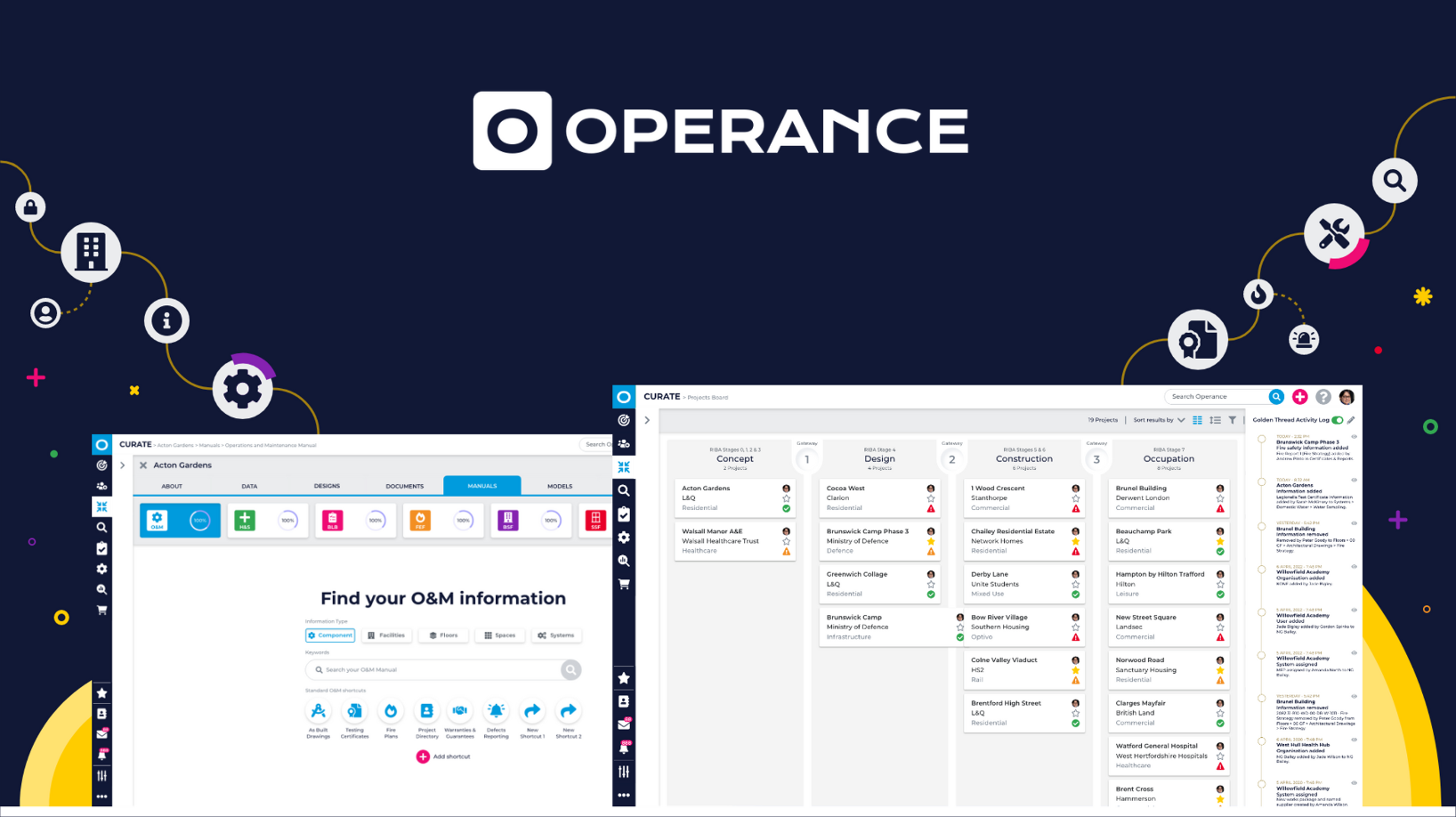Select the Warranties & Guarantees shortcut
Image resolution: width=1456 pixels, height=817 pixels.
tap(459, 711)
